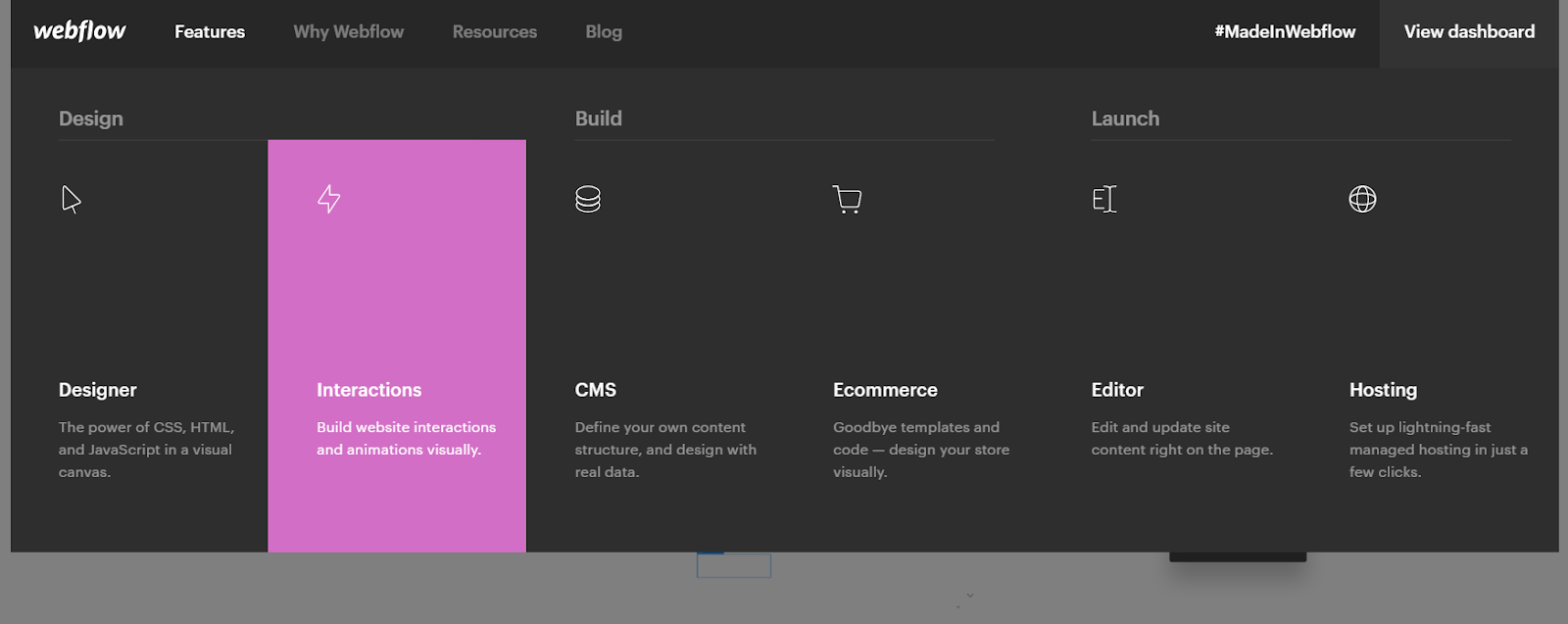1568x624 pixels.
Task: Click the Hosting globe icon
Action: click(1362, 199)
